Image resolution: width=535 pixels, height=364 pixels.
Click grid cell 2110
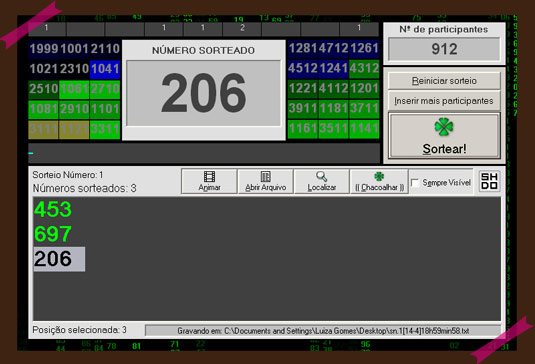coord(105,49)
